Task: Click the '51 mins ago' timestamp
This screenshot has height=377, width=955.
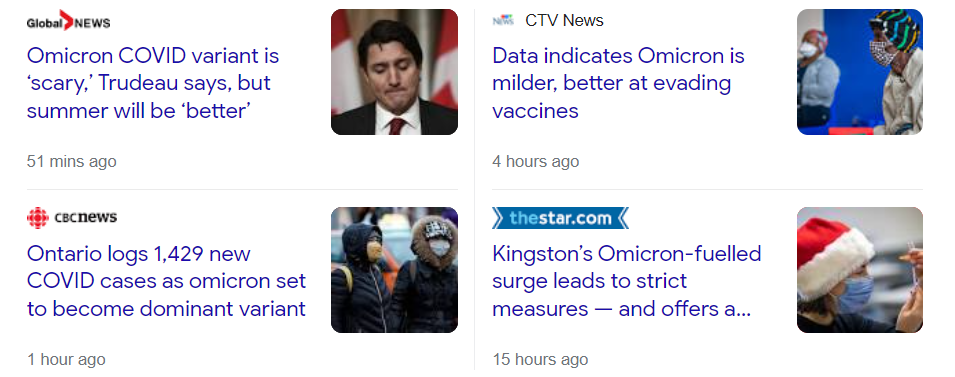Action: coord(71,161)
